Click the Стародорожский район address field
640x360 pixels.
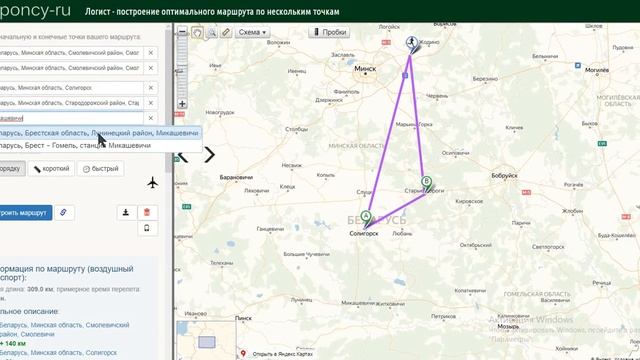click(70, 103)
